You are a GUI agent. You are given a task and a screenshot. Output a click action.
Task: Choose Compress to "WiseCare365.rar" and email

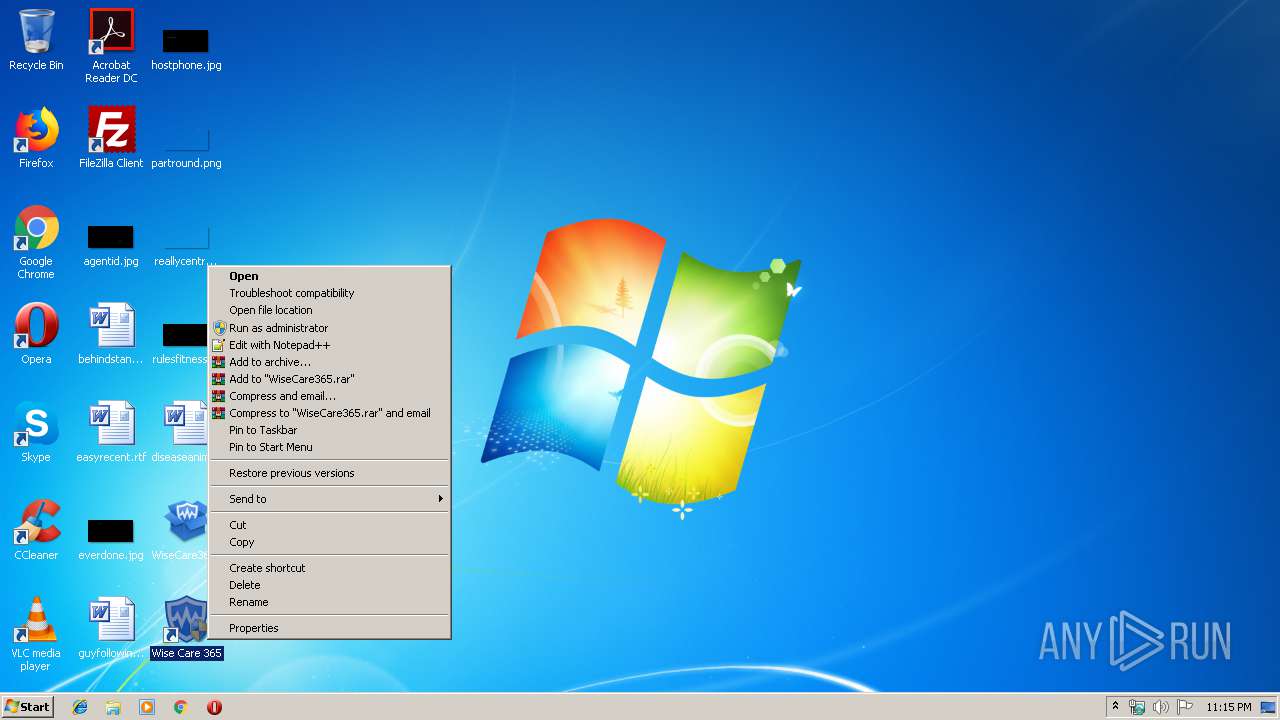(329, 413)
